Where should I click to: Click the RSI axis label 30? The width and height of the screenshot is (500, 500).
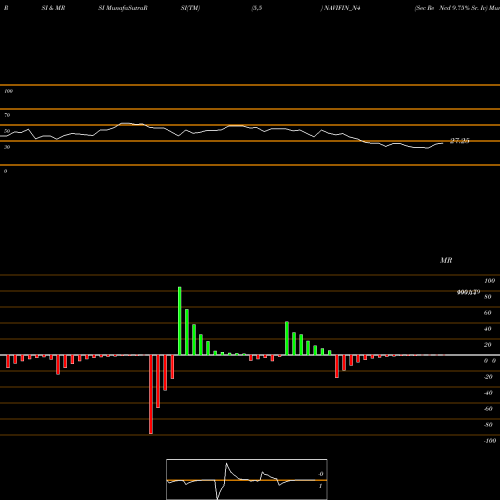click(x=7, y=147)
